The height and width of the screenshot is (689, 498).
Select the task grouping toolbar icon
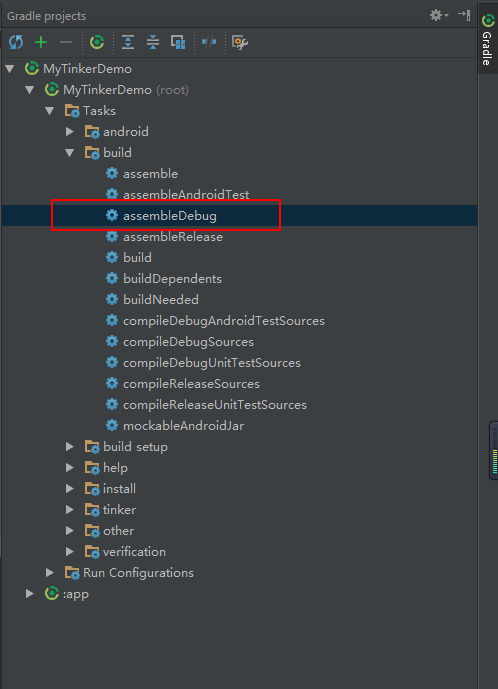(178, 42)
